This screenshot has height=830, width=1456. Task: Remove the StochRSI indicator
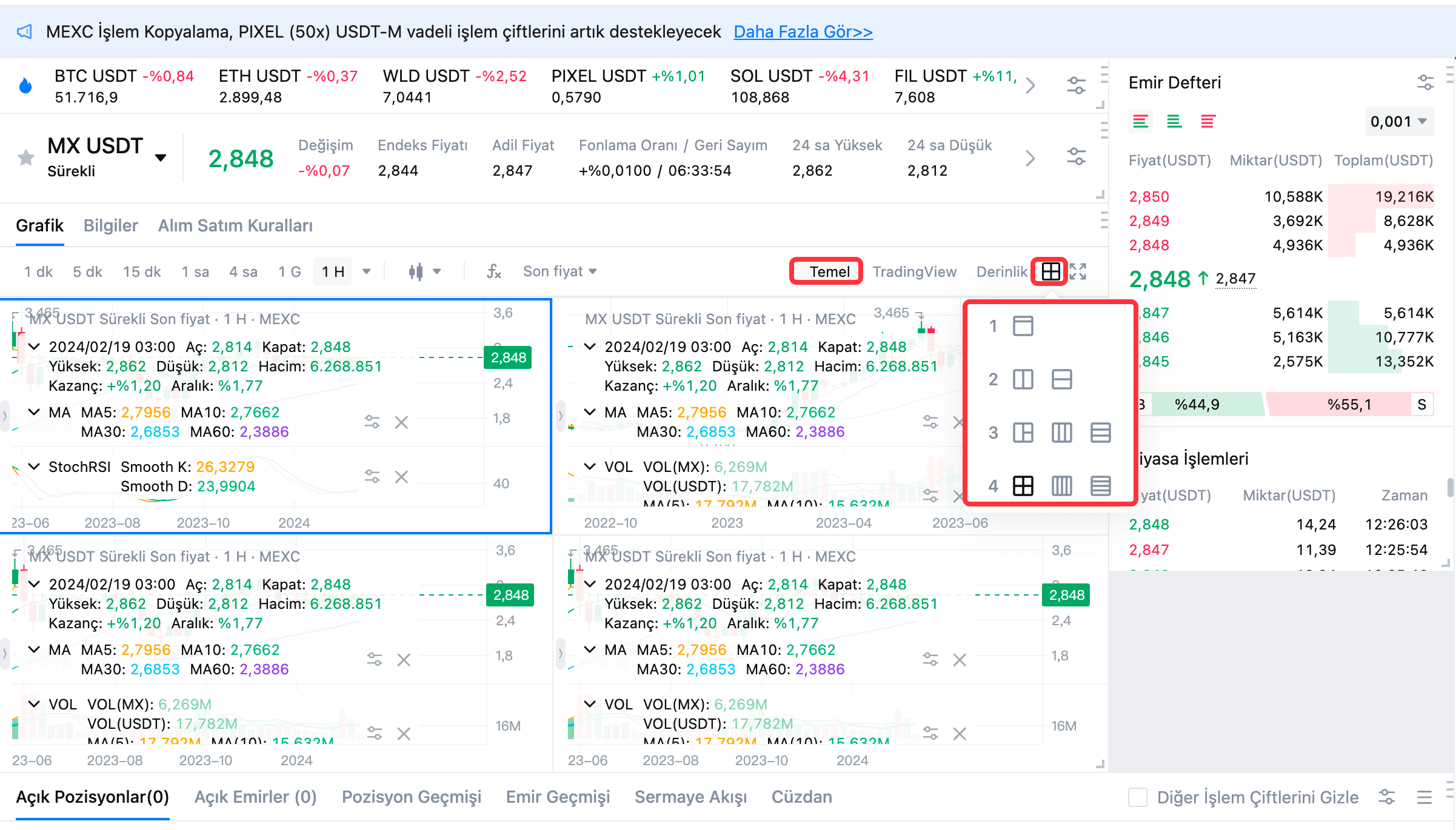[401, 477]
